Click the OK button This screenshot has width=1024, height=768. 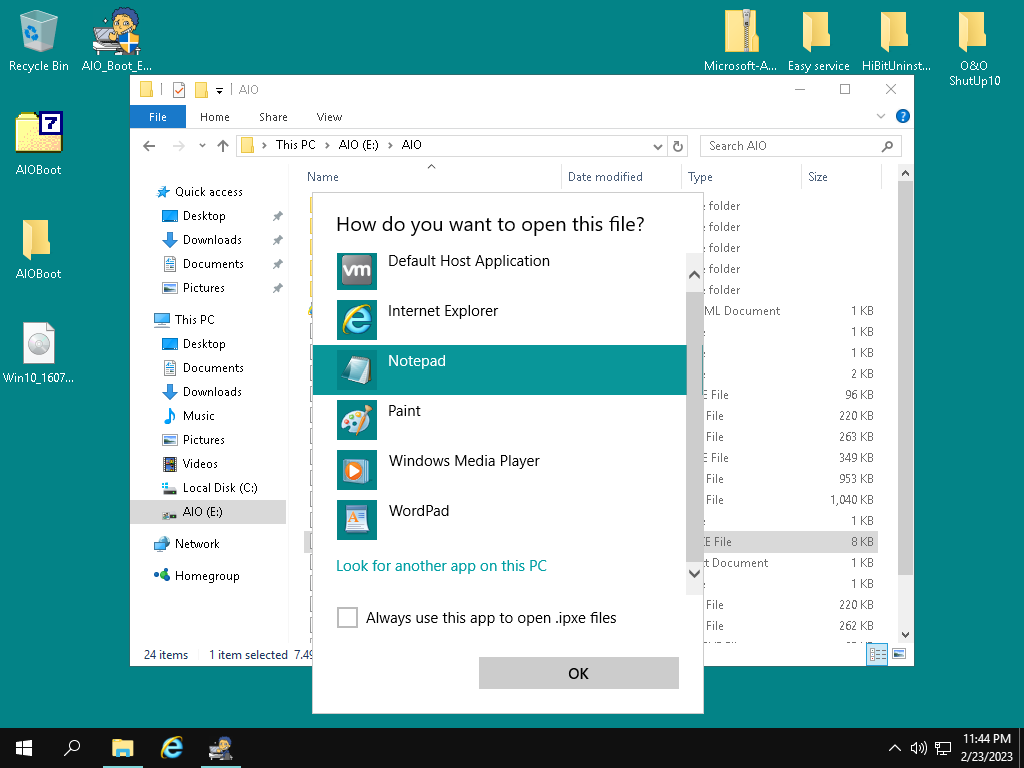578,673
